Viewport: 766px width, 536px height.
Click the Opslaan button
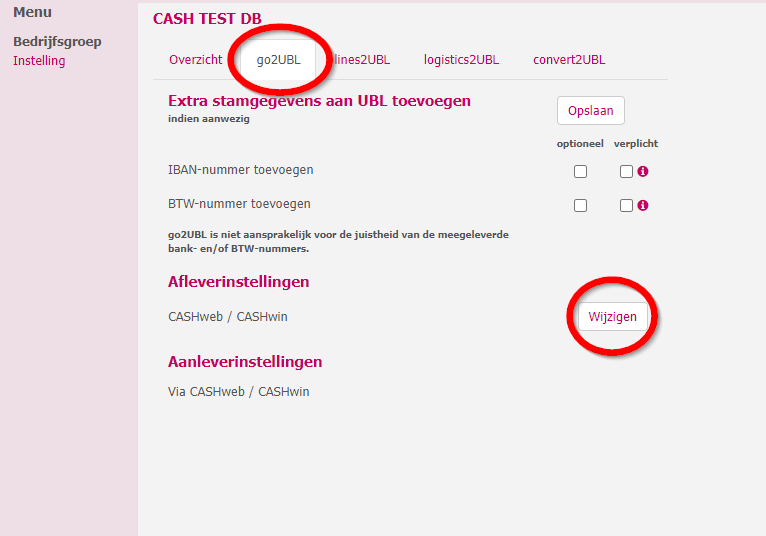click(591, 110)
